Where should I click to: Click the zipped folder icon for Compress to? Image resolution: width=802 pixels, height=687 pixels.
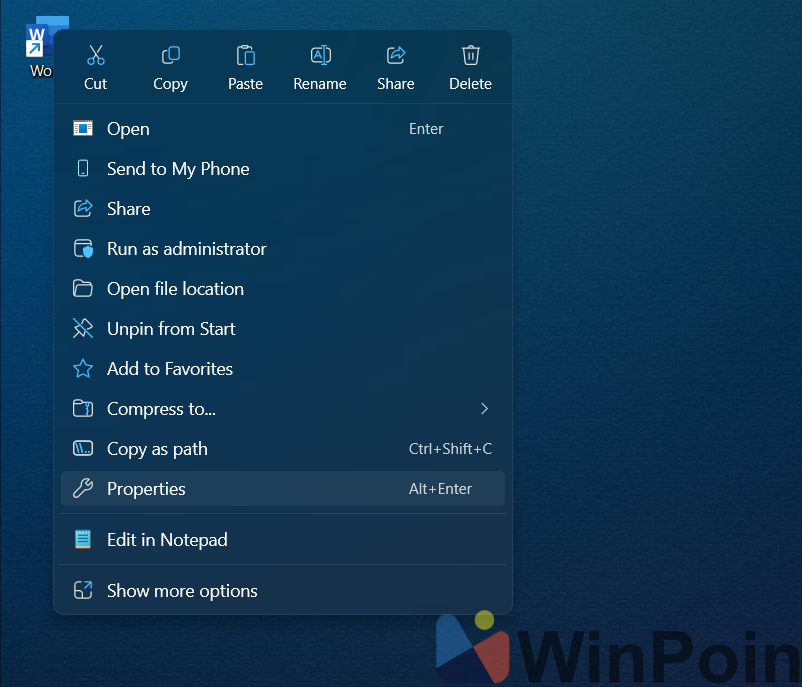[83, 408]
